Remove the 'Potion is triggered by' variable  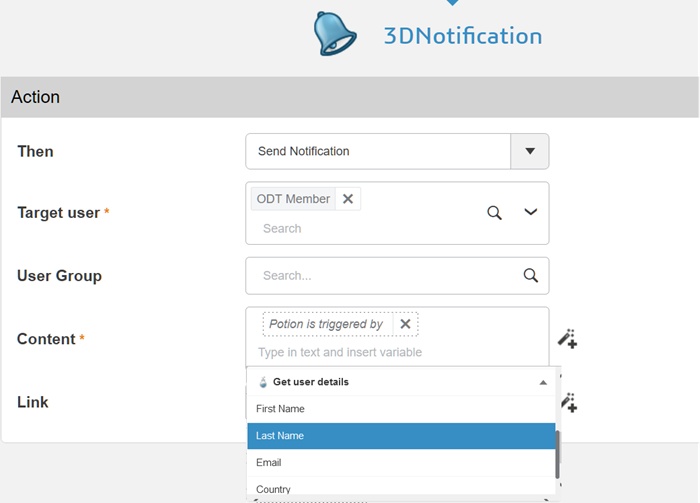(405, 324)
